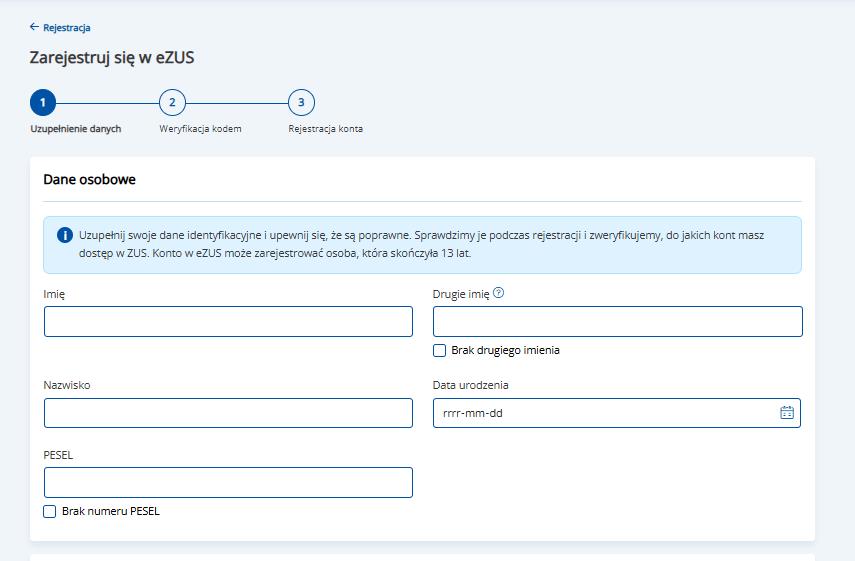Viewport: 855px width, 561px height.
Task: Enable the Brak numeru PESEL checkbox
Action: (x=50, y=511)
